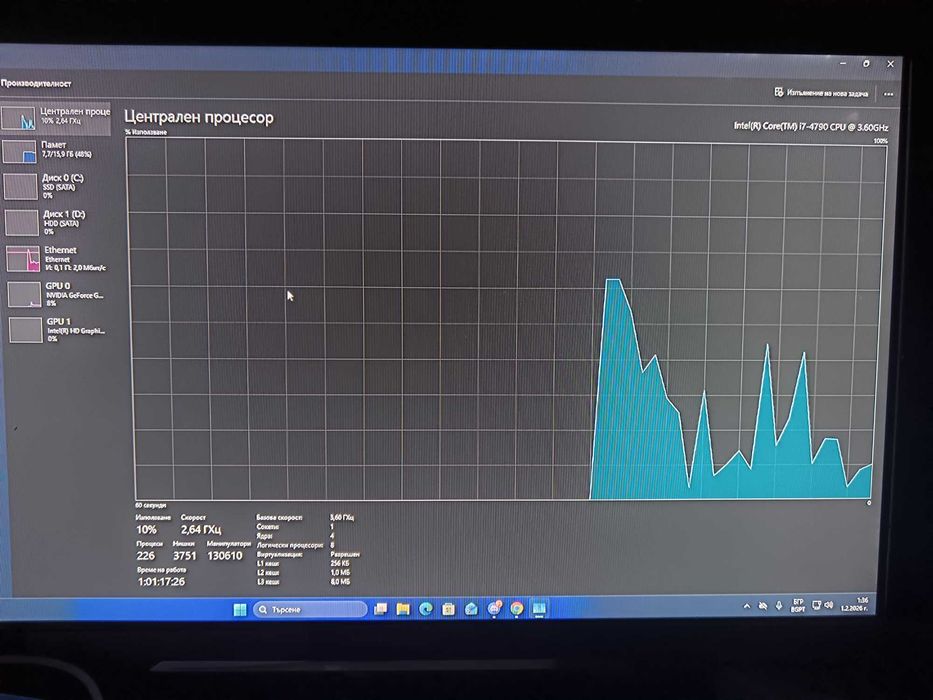
Task: Open File Explorer from the taskbar
Action: [x=403, y=609]
